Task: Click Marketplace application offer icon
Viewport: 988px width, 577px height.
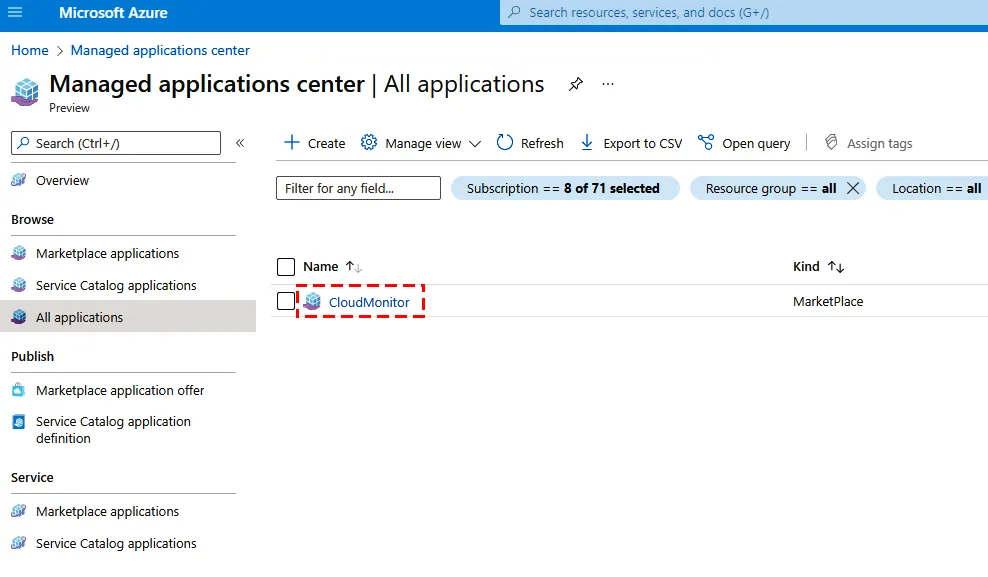Action: (x=19, y=390)
